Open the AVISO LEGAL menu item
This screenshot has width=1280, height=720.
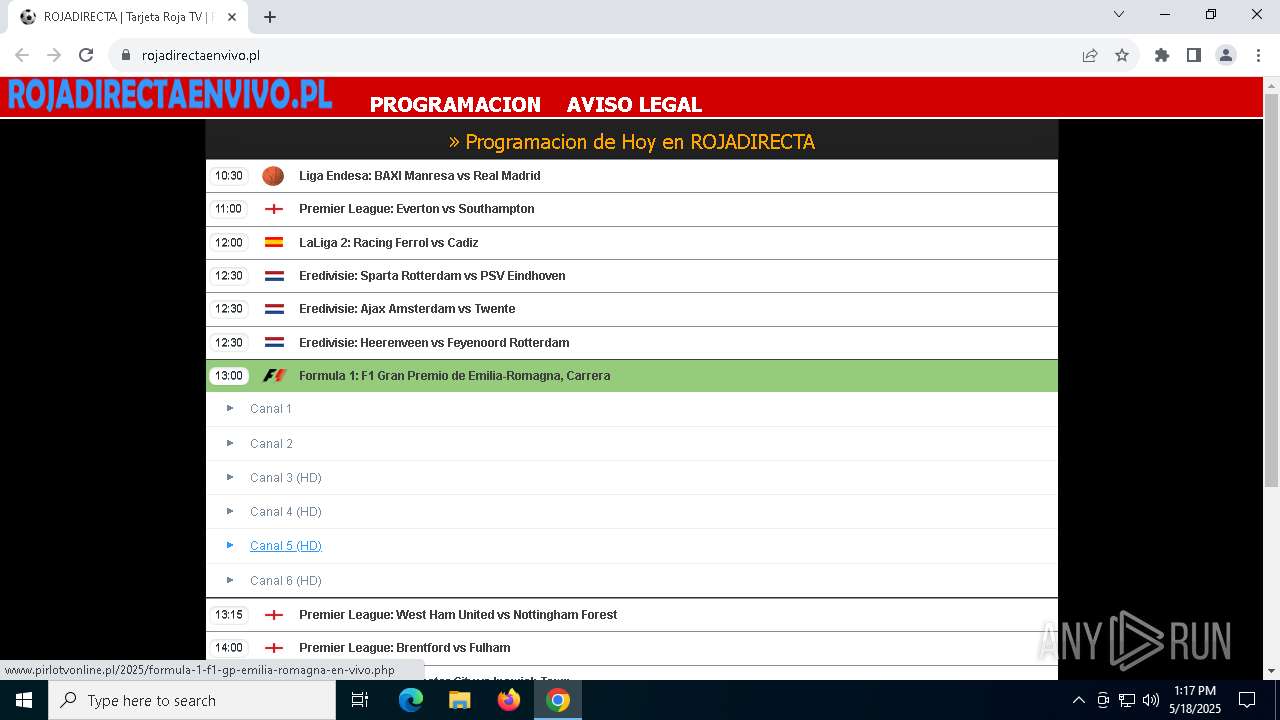[634, 104]
